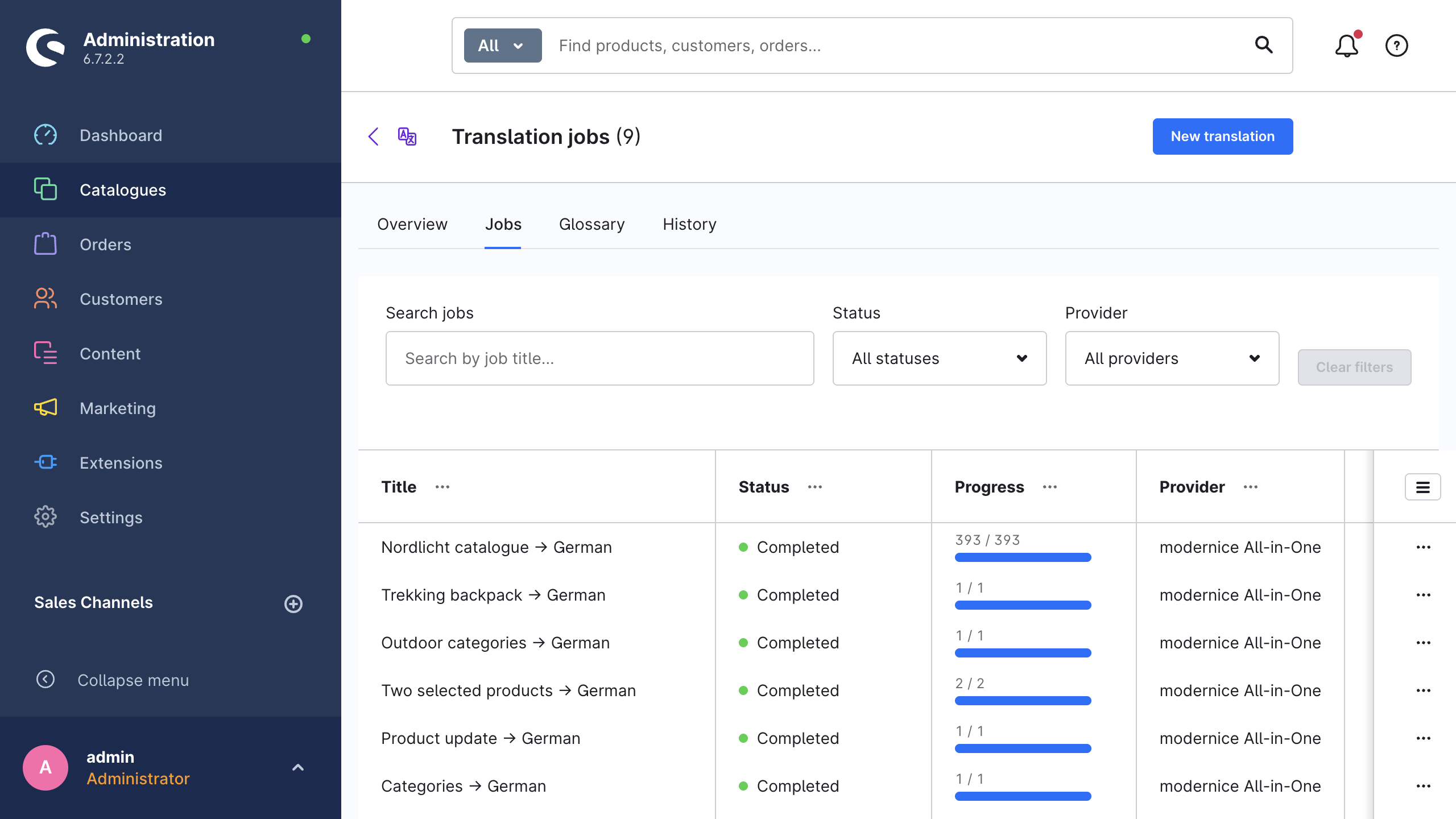Open the All statuses dropdown

point(940,358)
